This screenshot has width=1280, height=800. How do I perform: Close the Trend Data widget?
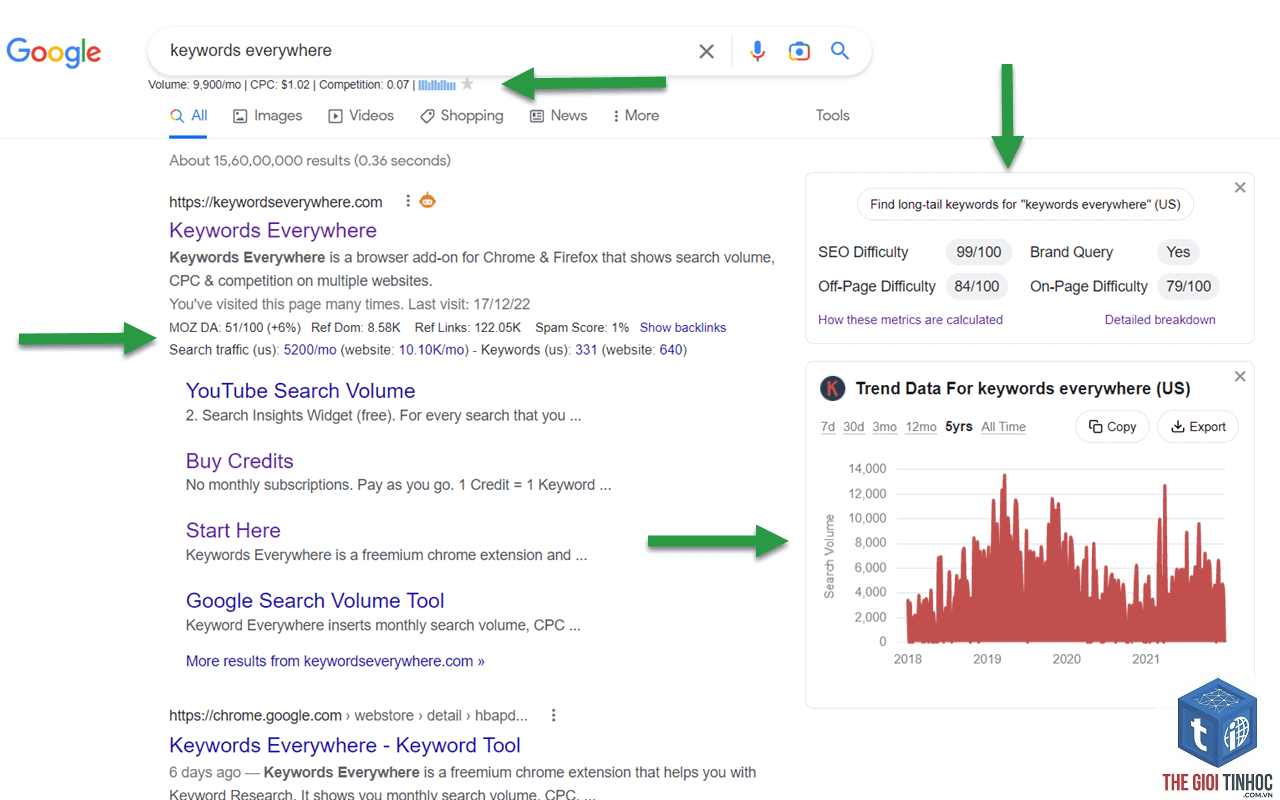(1240, 376)
